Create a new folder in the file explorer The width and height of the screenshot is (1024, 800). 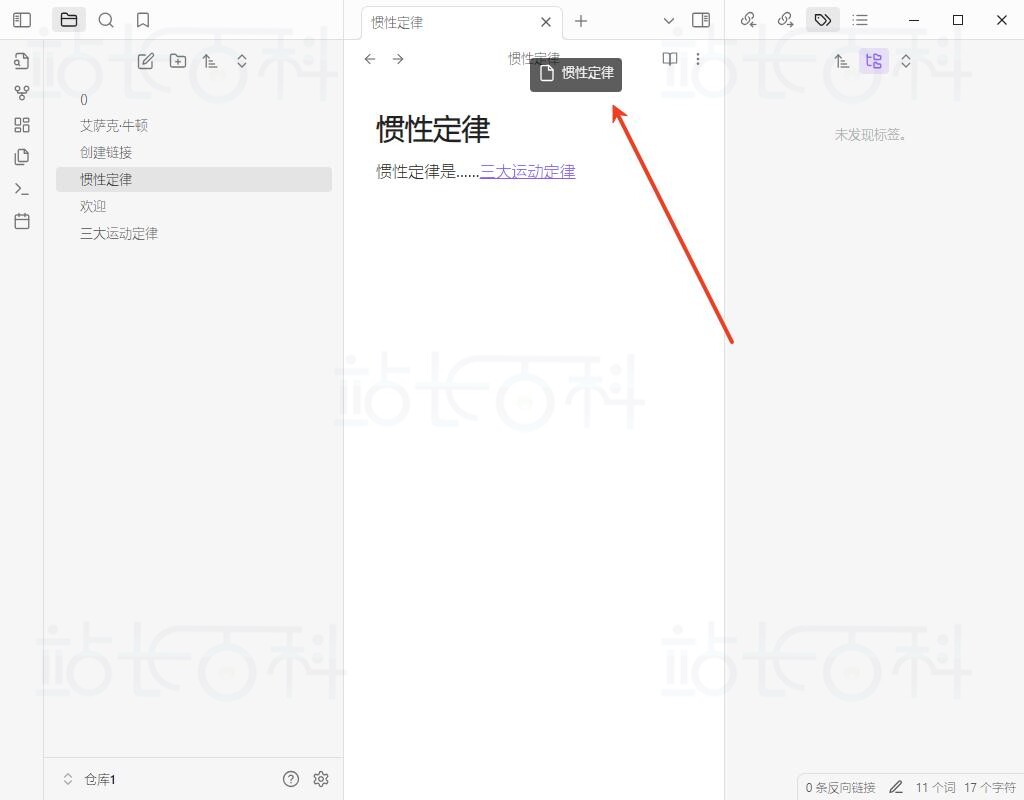tap(178, 61)
